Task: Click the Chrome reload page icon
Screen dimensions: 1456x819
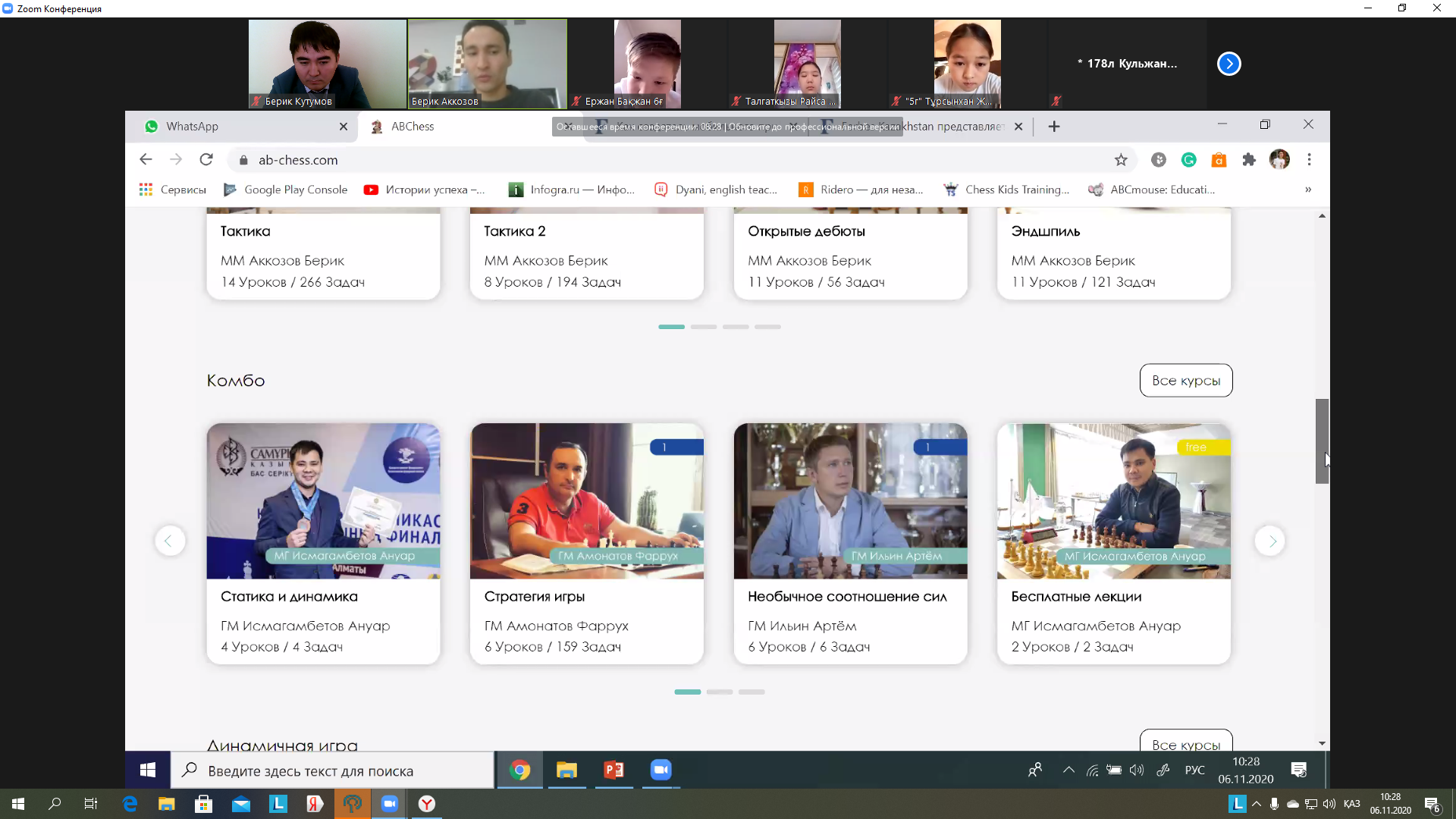Action: pos(206,159)
